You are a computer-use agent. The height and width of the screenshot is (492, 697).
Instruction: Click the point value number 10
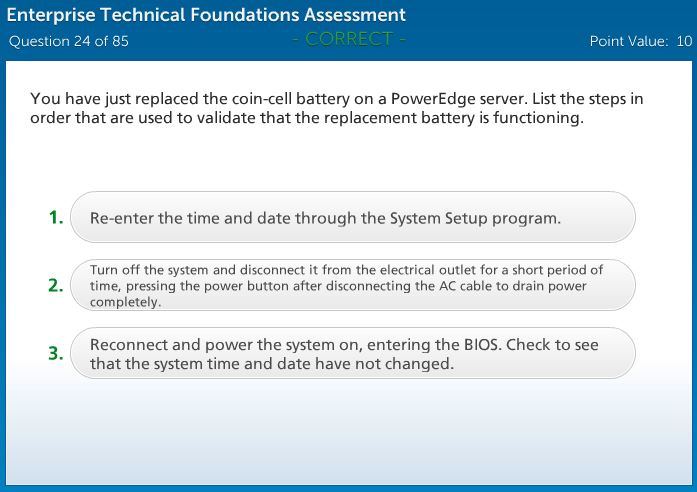point(684,41)
